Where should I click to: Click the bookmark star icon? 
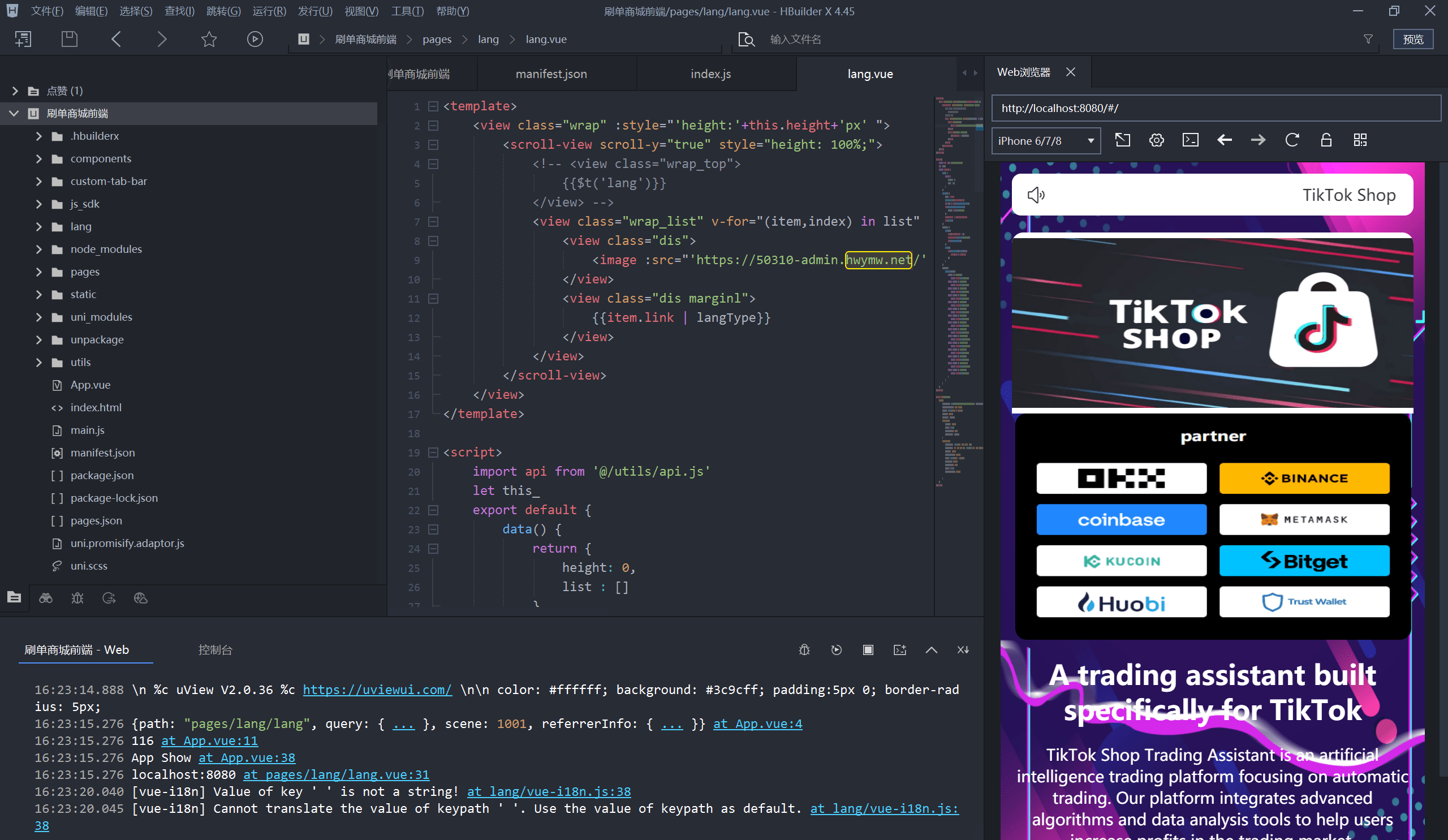[209, 39]
